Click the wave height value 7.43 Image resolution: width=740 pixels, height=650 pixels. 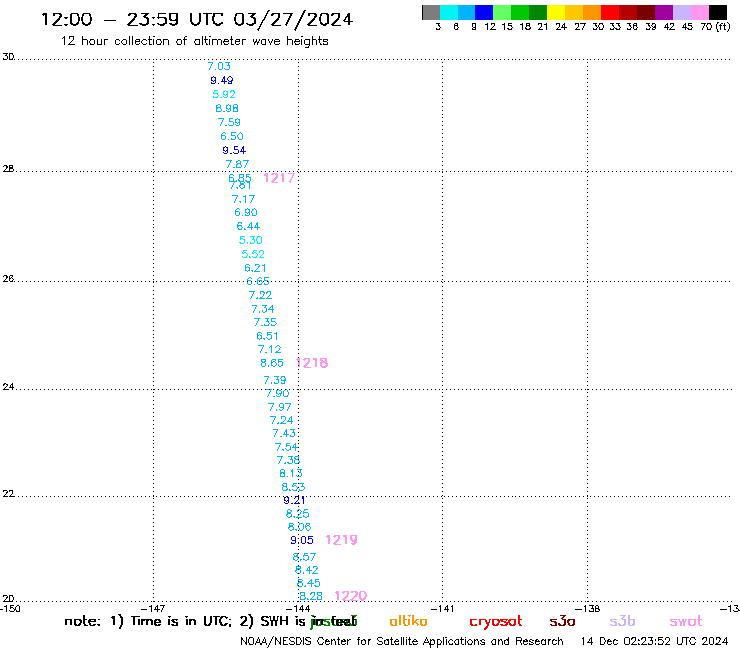point(284,433)
